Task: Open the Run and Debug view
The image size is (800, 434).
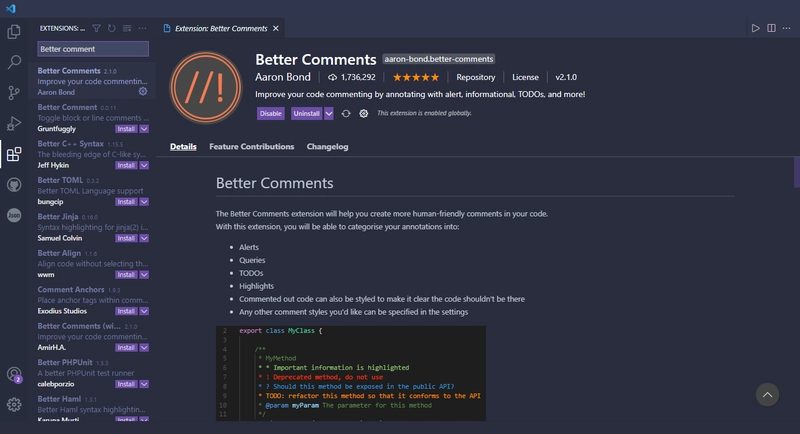Action: pos(14,123)
